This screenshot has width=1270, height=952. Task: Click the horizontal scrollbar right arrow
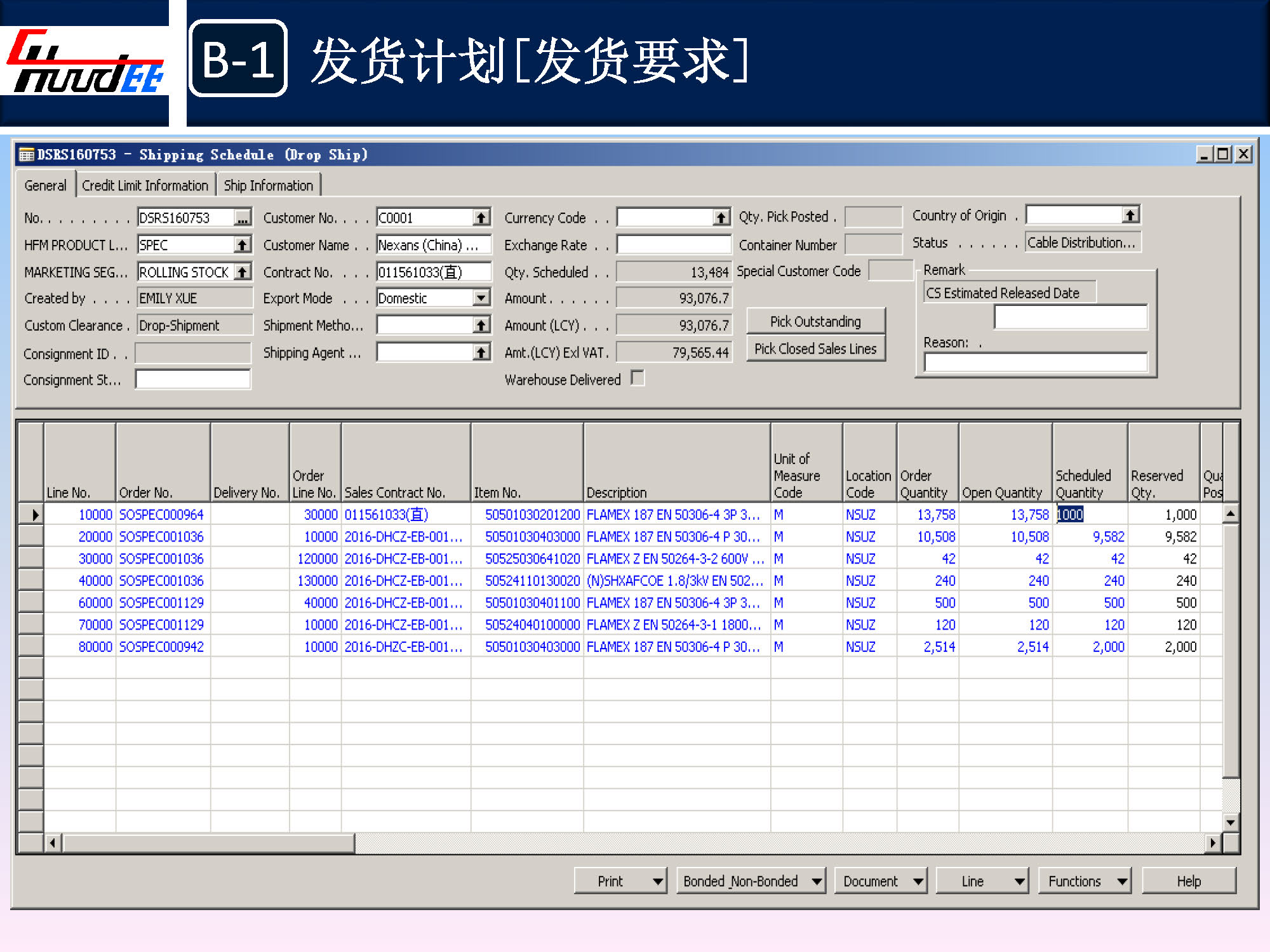click(x=1212, y=843)
